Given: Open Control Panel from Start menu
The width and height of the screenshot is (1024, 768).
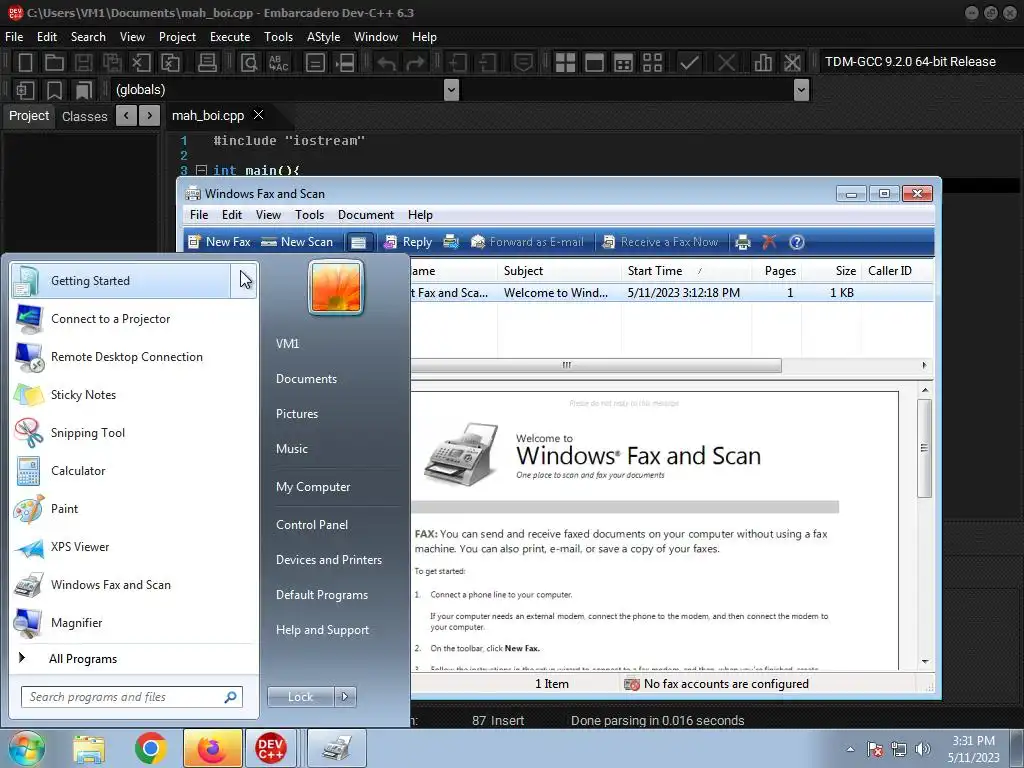Looking at the screenshot, I should coord(312,524).
